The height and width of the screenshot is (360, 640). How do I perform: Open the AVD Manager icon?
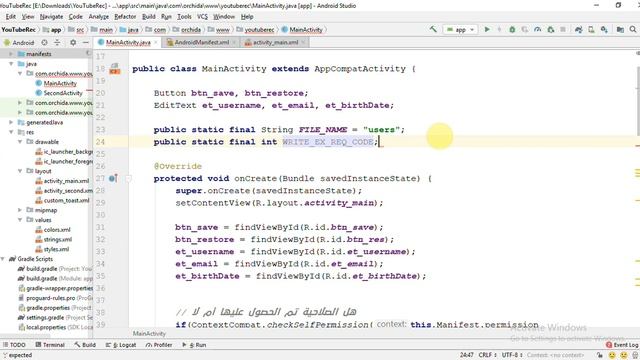tap(591, 29)
